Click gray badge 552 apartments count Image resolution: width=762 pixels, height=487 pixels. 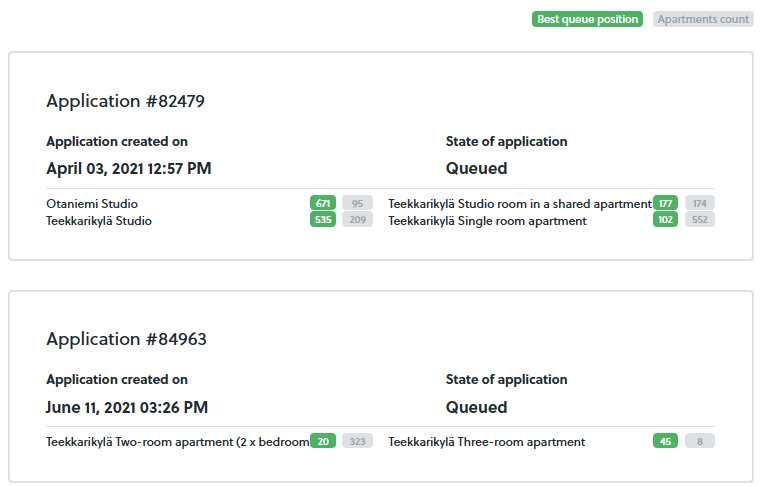click(x=700, y=219)
